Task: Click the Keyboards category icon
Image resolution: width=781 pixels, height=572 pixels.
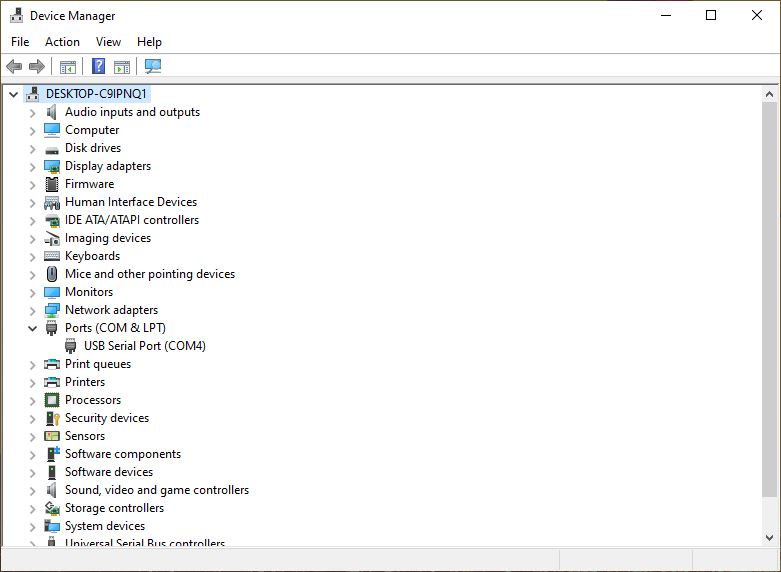Action: click(52, 256)
